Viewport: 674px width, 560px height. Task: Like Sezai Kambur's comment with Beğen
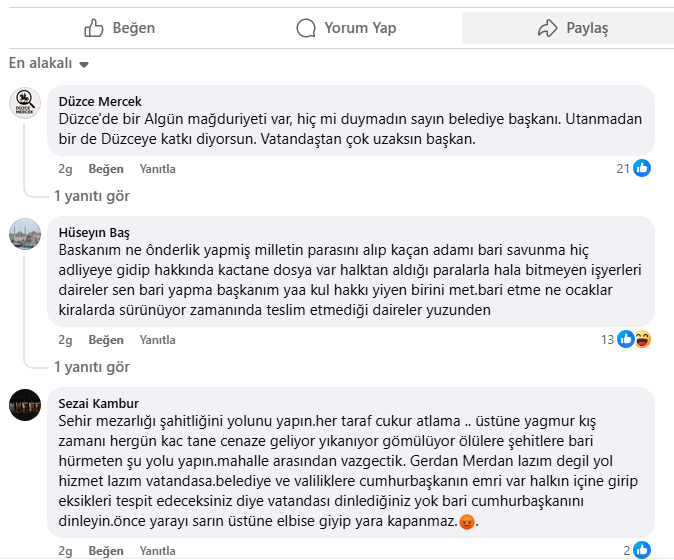click(105, 551)
